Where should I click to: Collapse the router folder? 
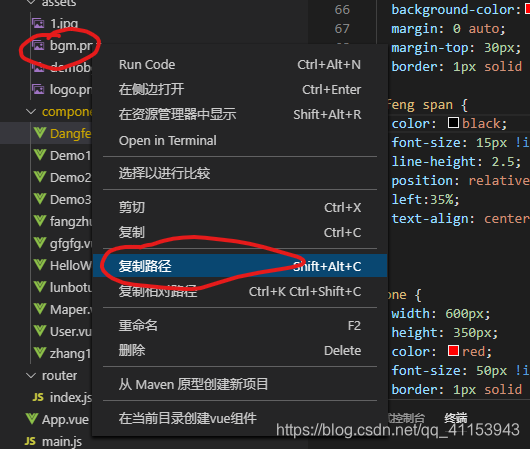click(31, 375)
